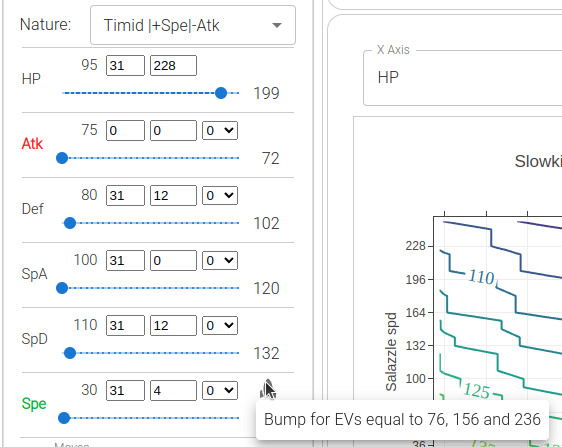
Task: Open the Def stat stage dropdown
Action: click(x=220, y=195)
